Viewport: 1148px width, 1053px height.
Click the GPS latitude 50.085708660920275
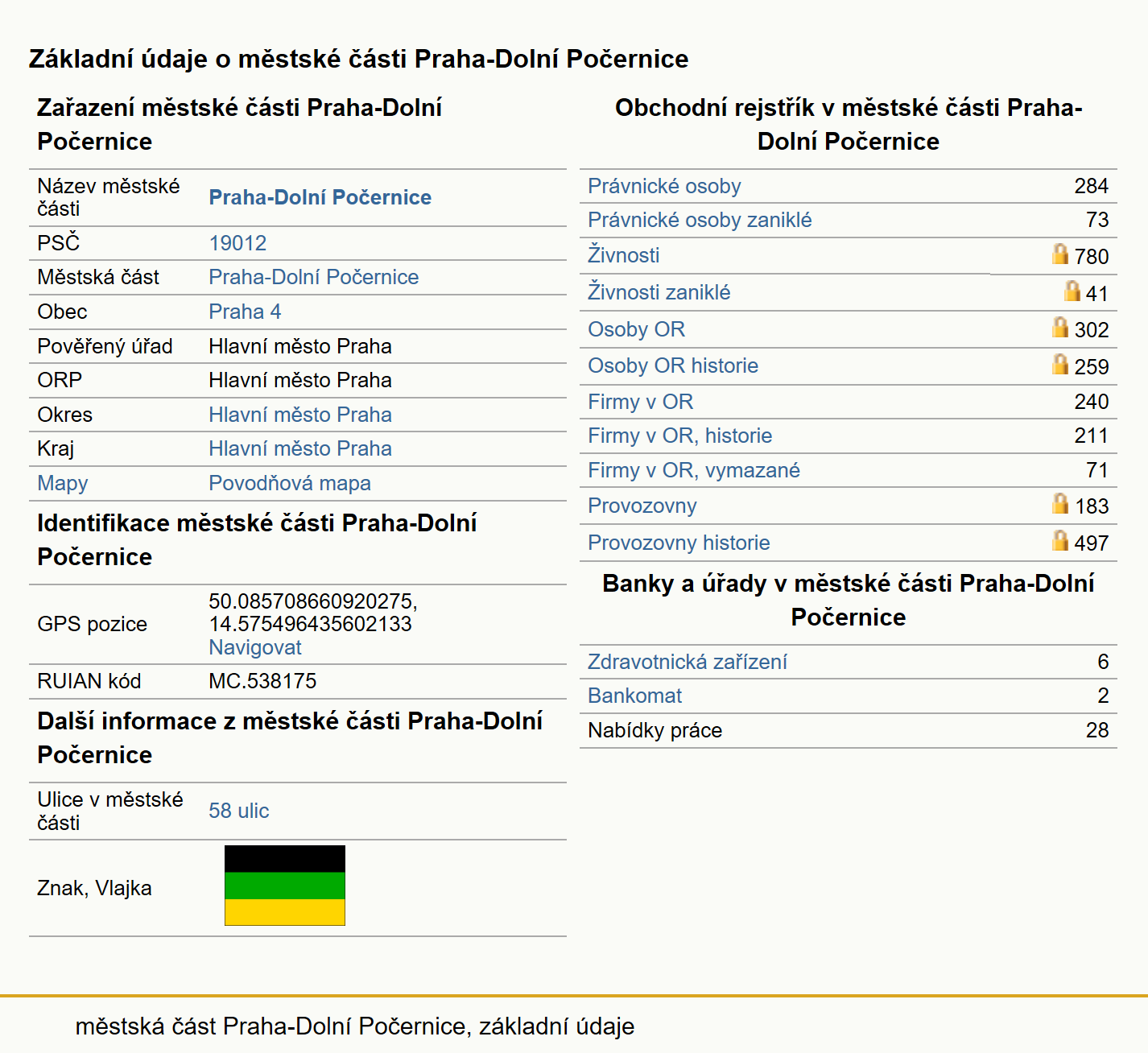pos(312,601)
